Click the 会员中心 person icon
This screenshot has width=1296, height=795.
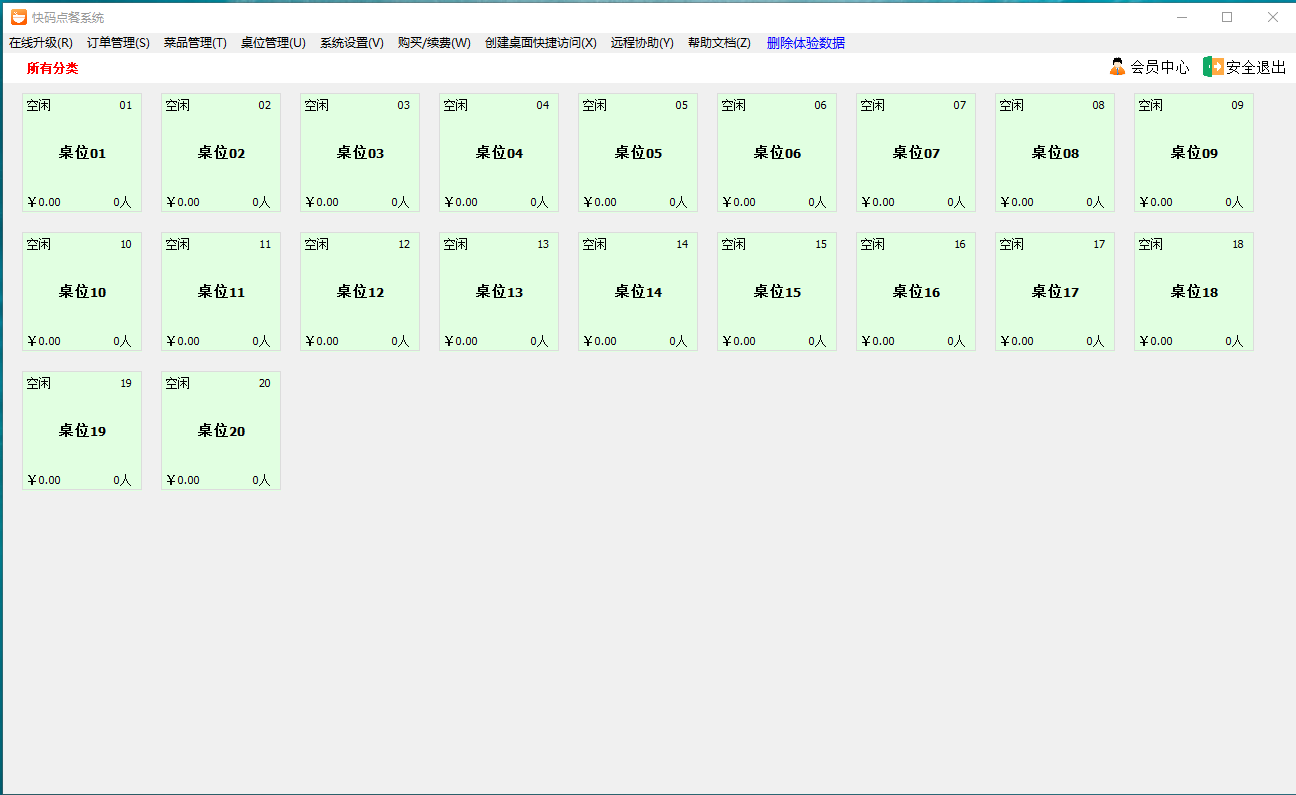pos(1117,67)
